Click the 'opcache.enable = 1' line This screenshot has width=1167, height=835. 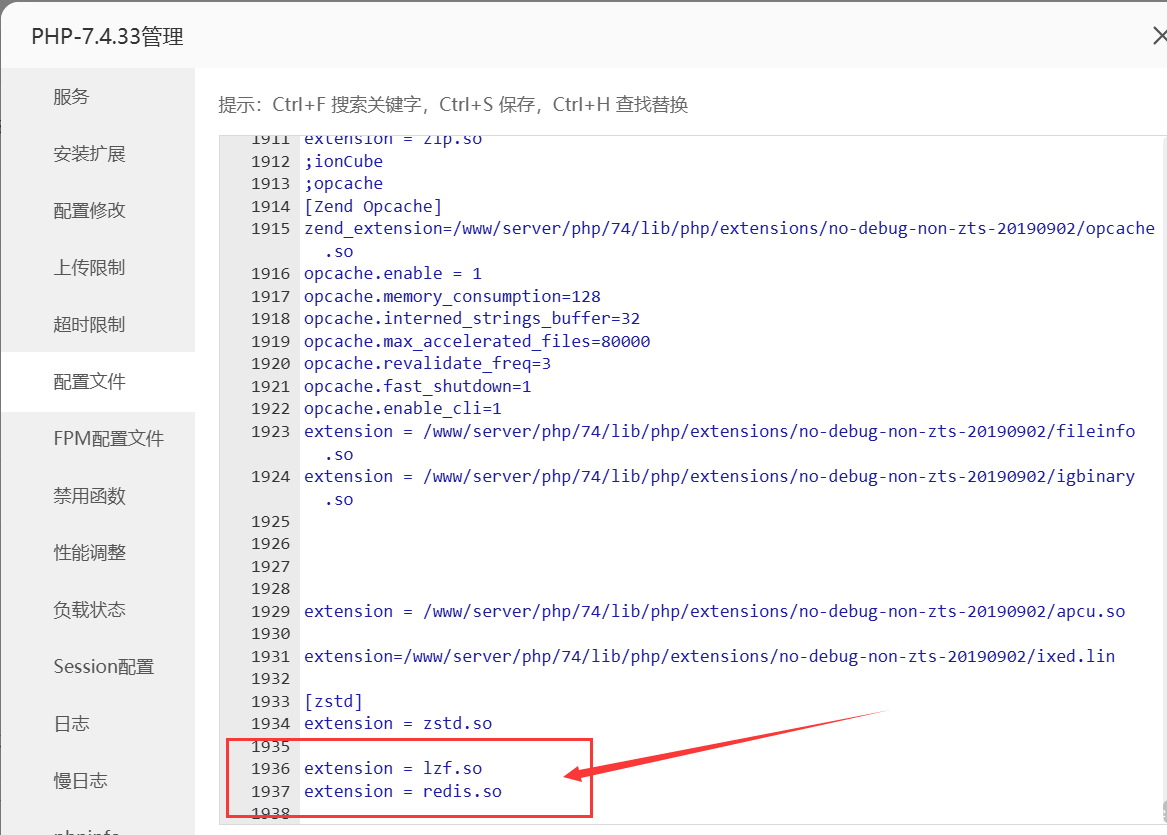(392, 273)
